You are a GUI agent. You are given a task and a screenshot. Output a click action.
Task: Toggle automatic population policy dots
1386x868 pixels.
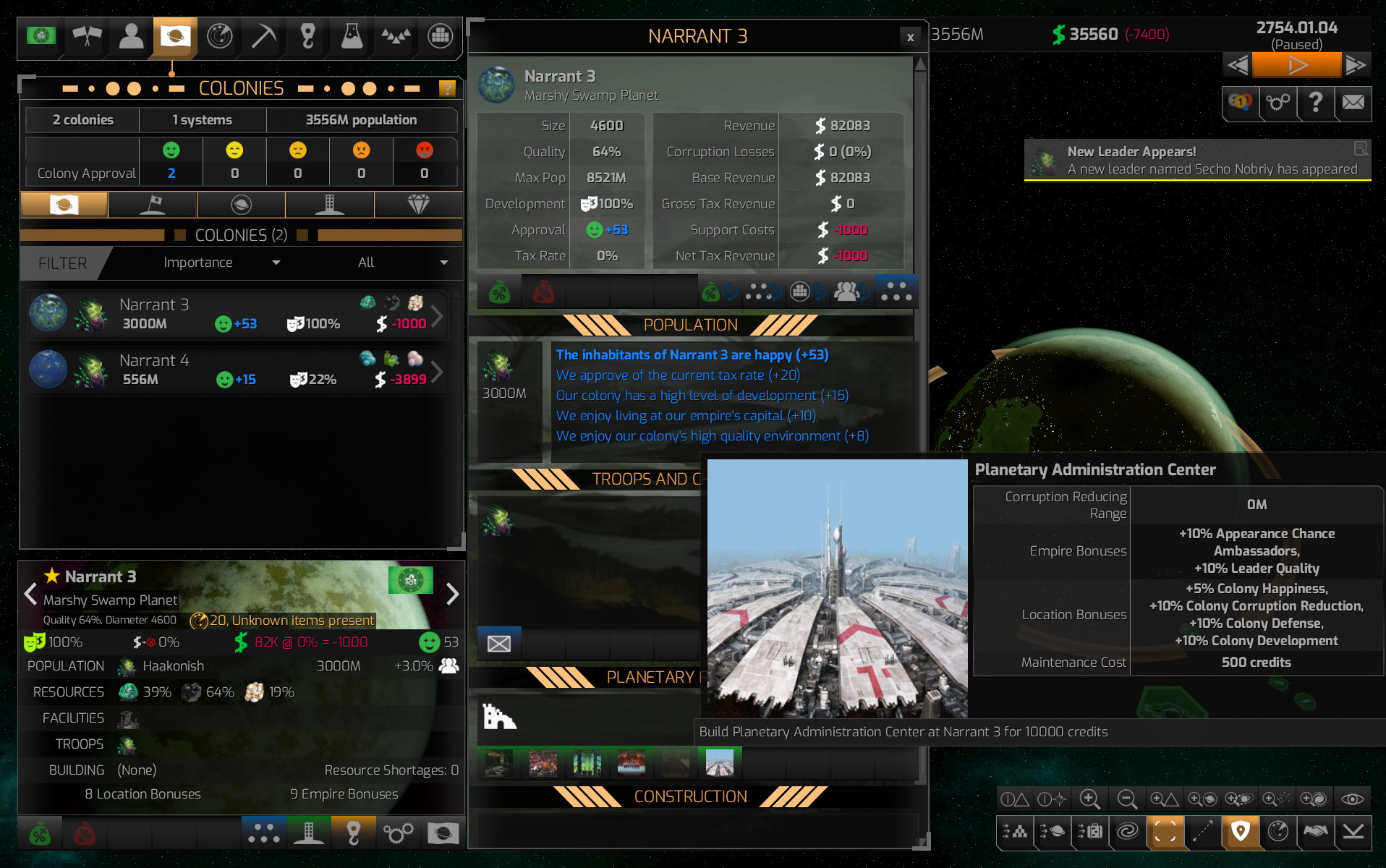(764, 292)
